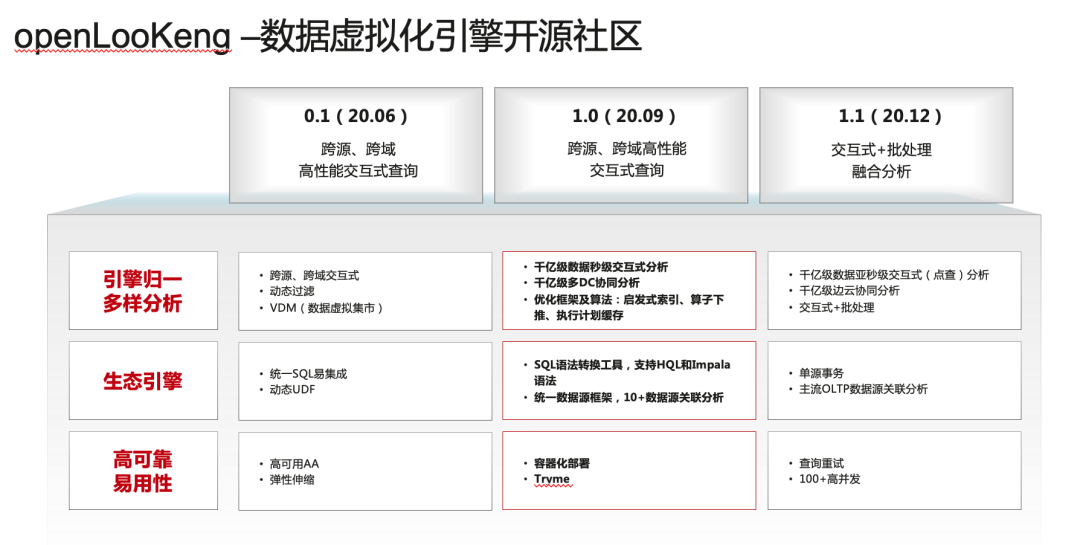Click the text 高性能交互式查询
This screenshot has height=545, width=1080.
pyautogui.click(x=358, y=171)
